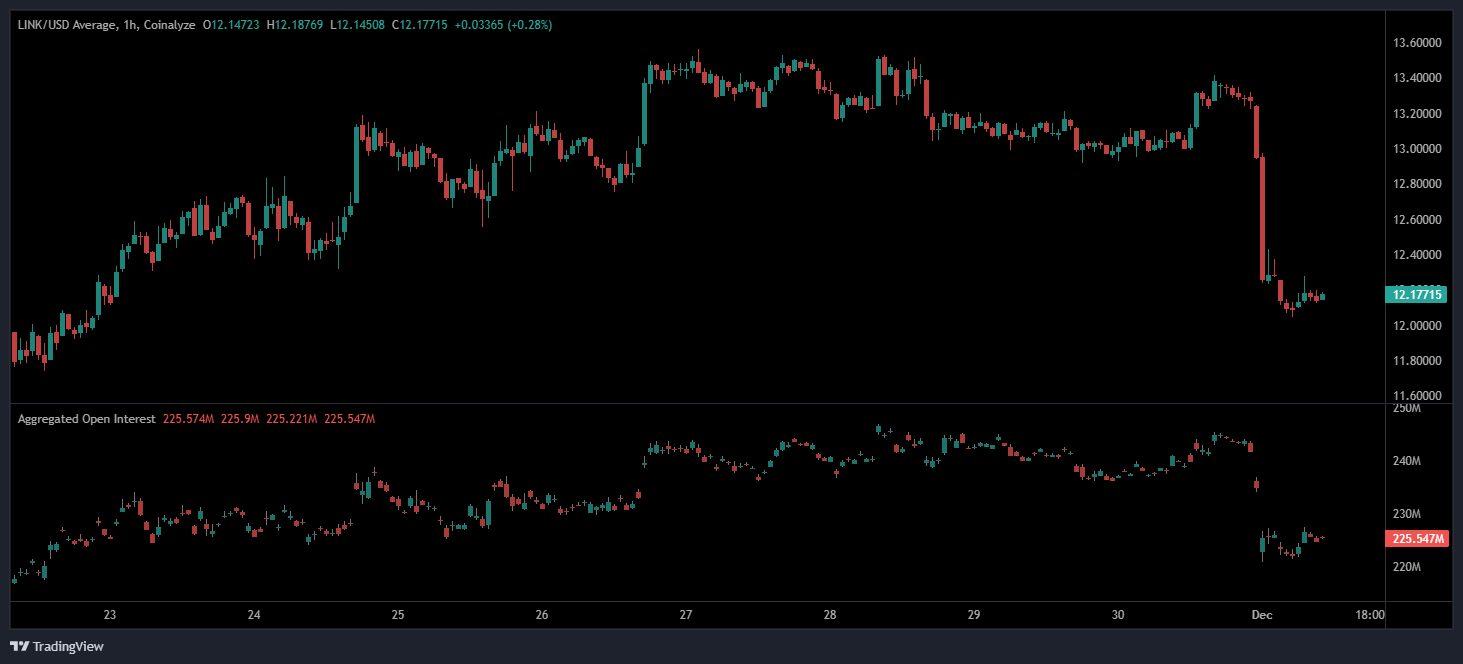
Task: Click the 13.60000 price axis label
Action: tap(1416, 43)
